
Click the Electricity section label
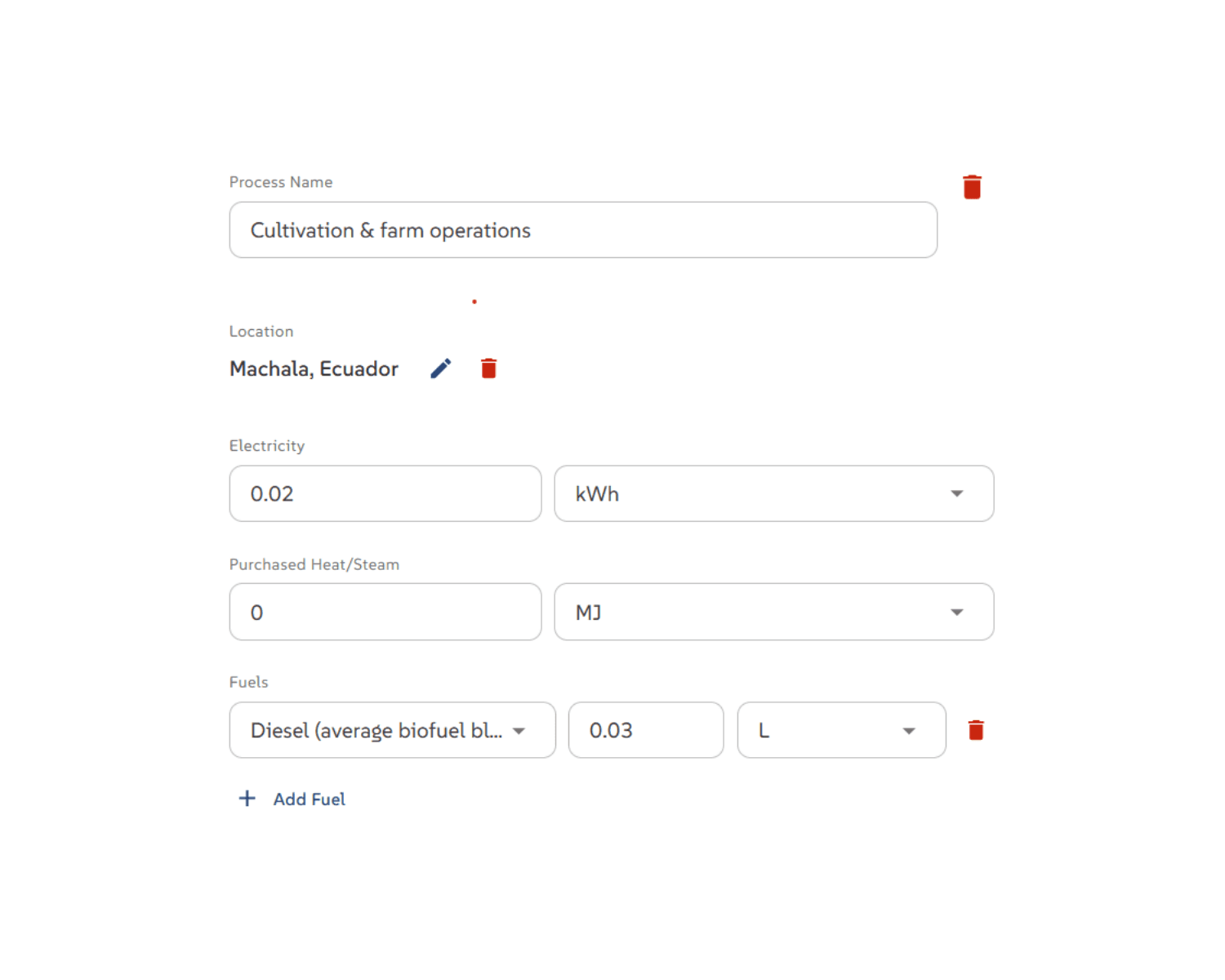[x=267, y=446]
